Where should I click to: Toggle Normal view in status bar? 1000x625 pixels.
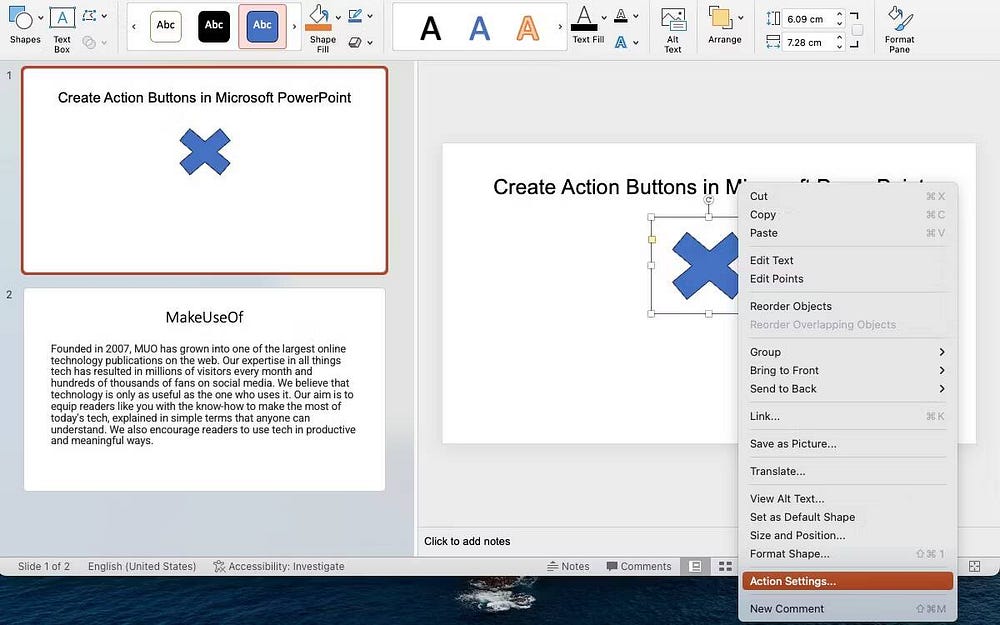coord(695,565)
